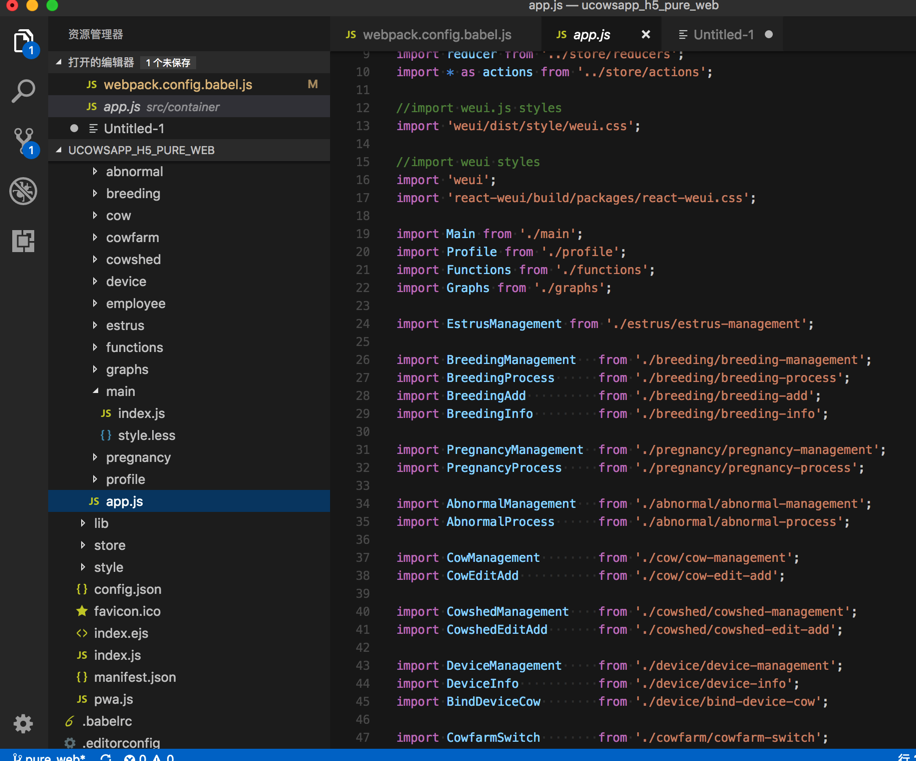Open the Debug view icon
The width and height of the screenshot is (916, 761).
tap(23, 191)
